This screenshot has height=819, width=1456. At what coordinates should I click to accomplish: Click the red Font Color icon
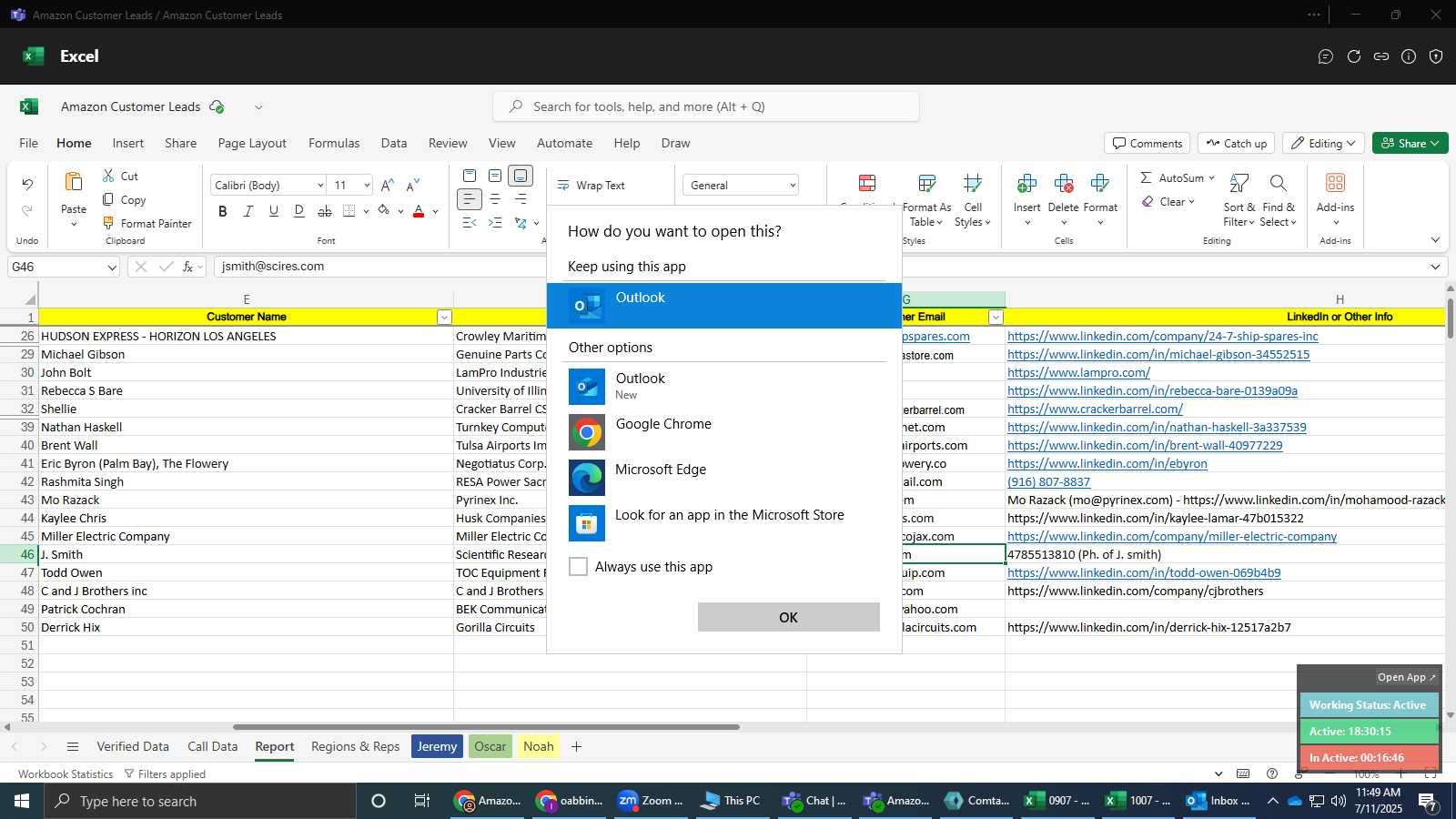click(x=419, y=211)
